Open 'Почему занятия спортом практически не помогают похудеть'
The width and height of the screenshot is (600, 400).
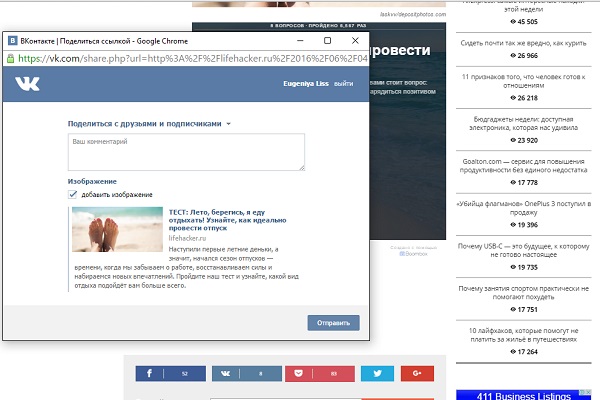click(x=523, y=293)
